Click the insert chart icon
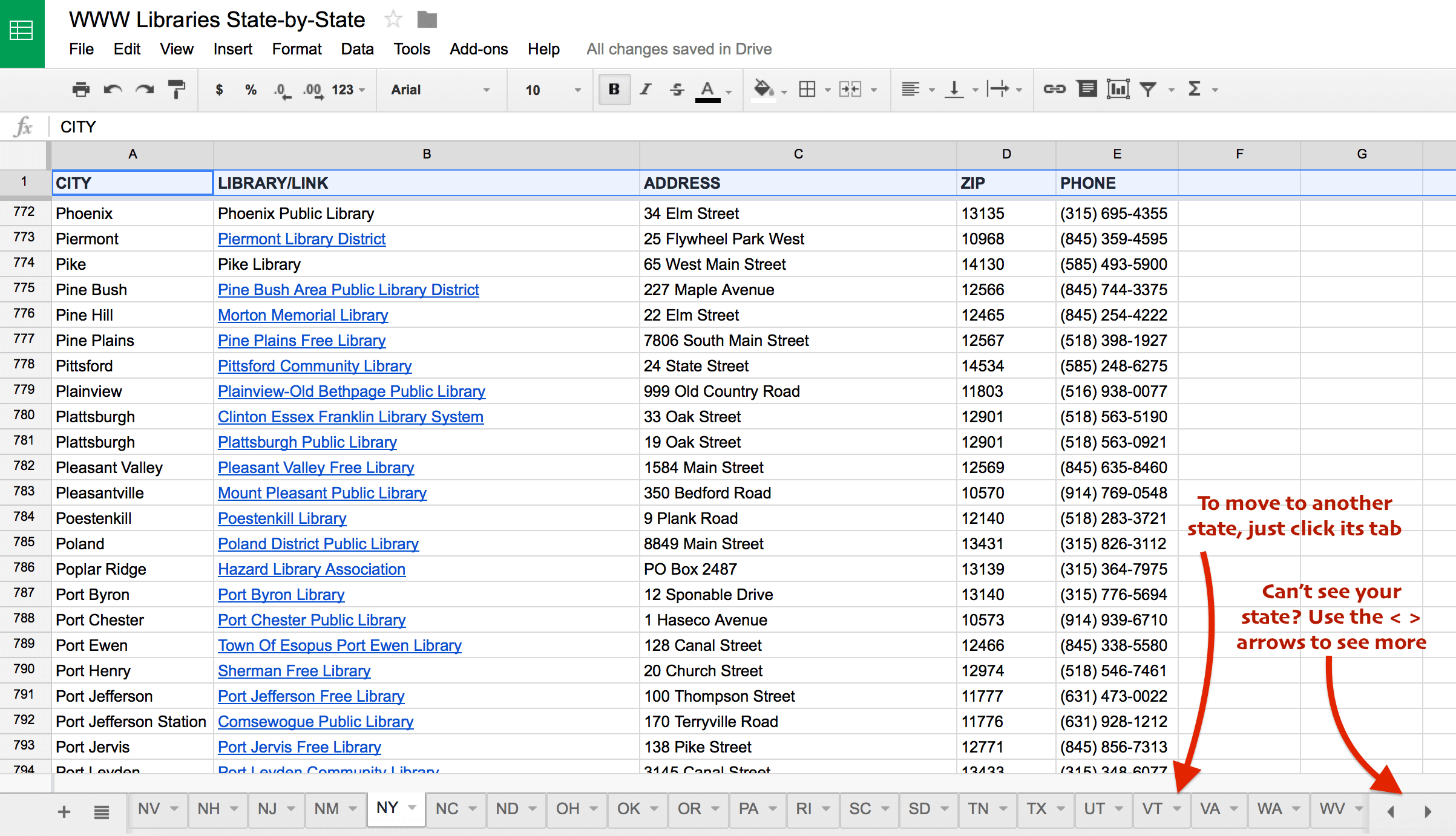The height and width of the screenshot is (836, 1456). click(x=1117, y=90)
